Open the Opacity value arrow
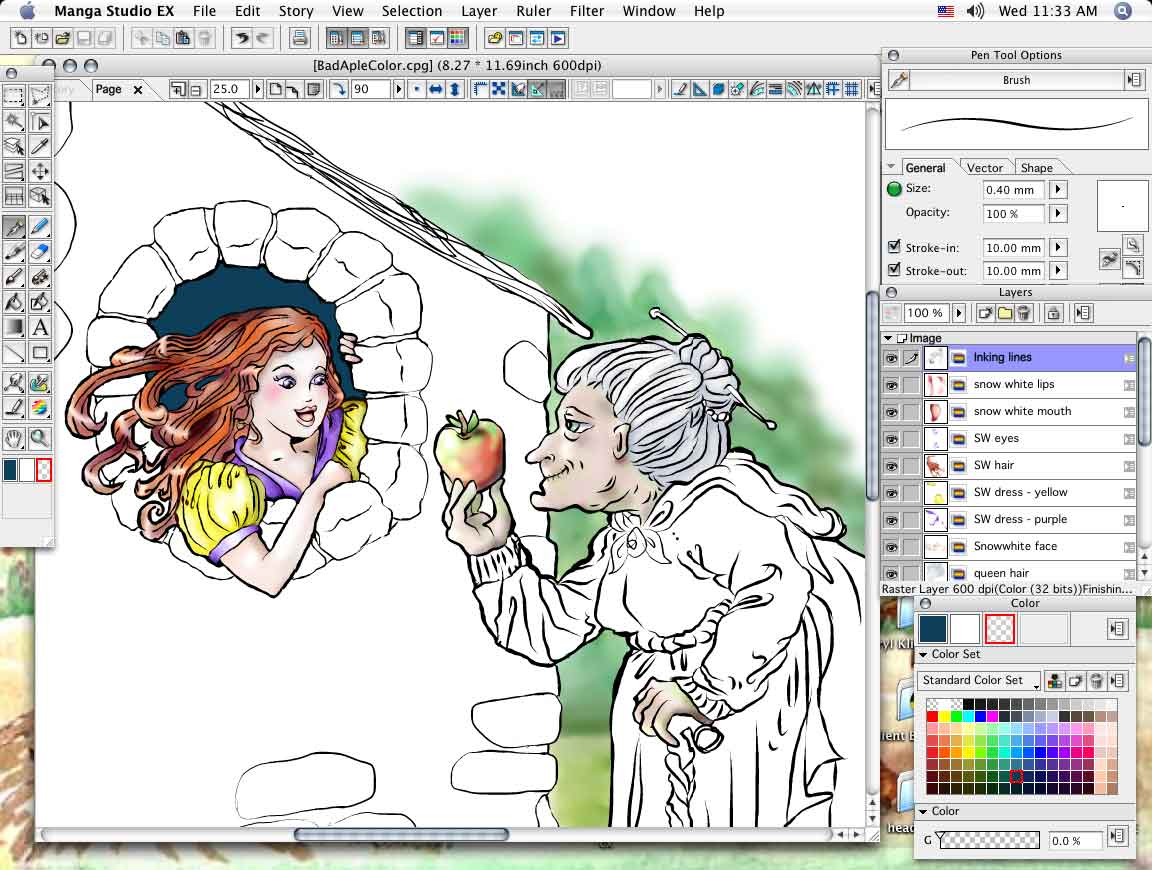Image resolution: width=1152 pixels, height=870 pixels. (x=1058, y=213)
